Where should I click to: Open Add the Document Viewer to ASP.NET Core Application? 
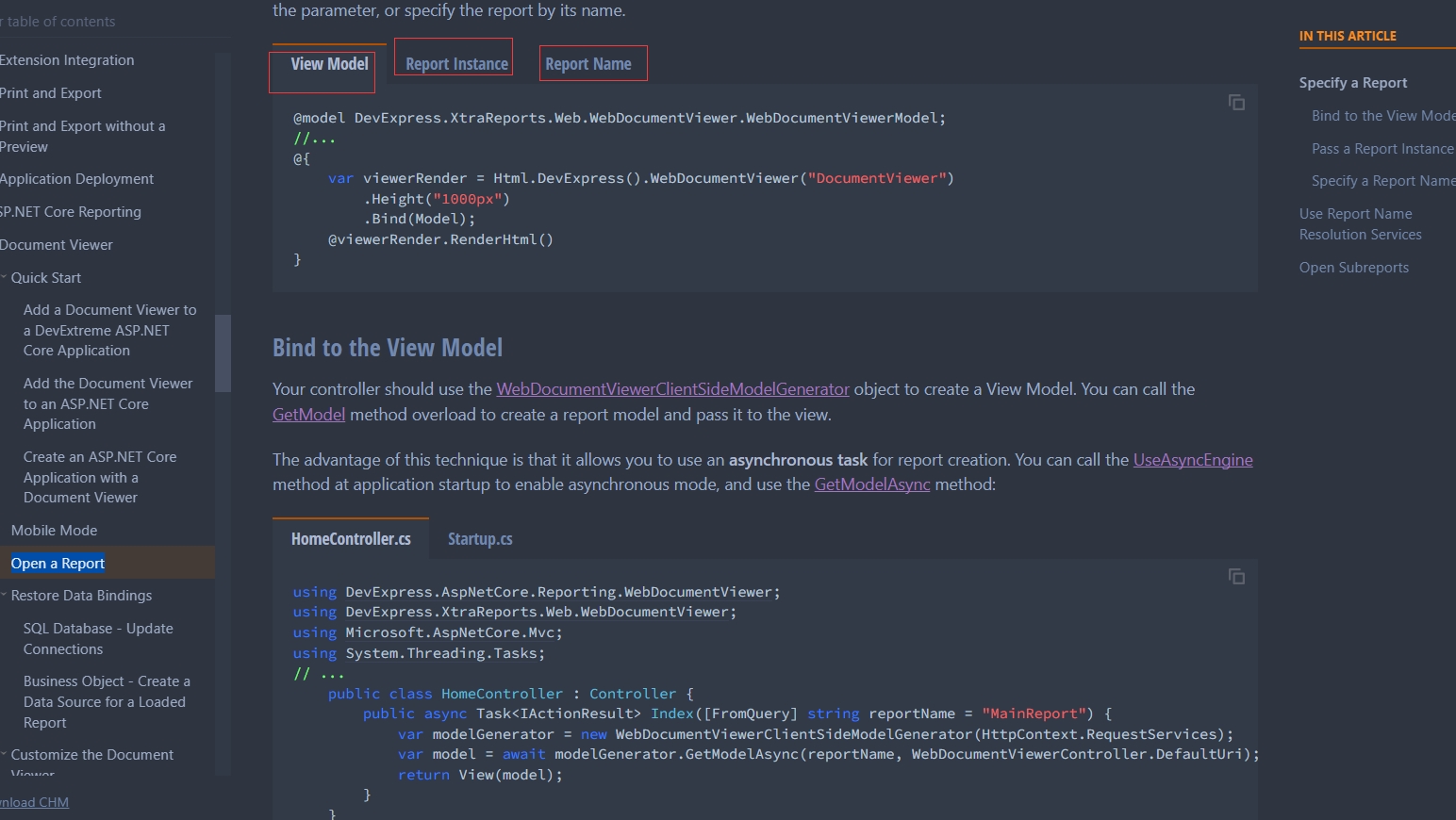coord(108,403)
